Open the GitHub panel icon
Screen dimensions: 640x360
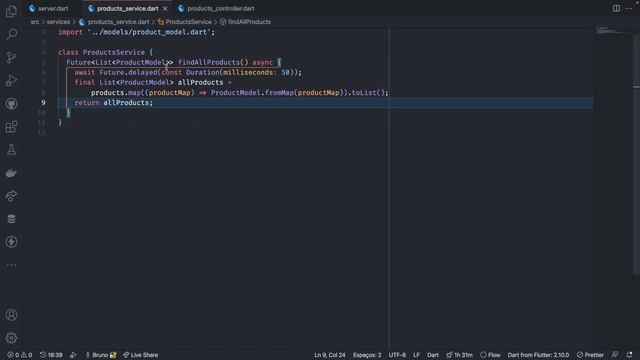pyautogui.click(x=11, y=104)
